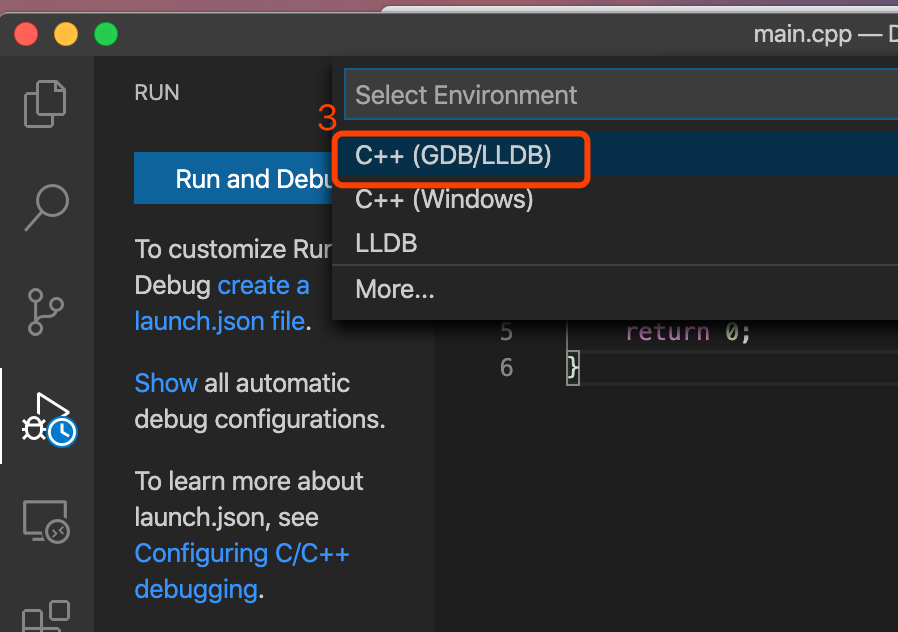Close window with red button

[26, 34]
